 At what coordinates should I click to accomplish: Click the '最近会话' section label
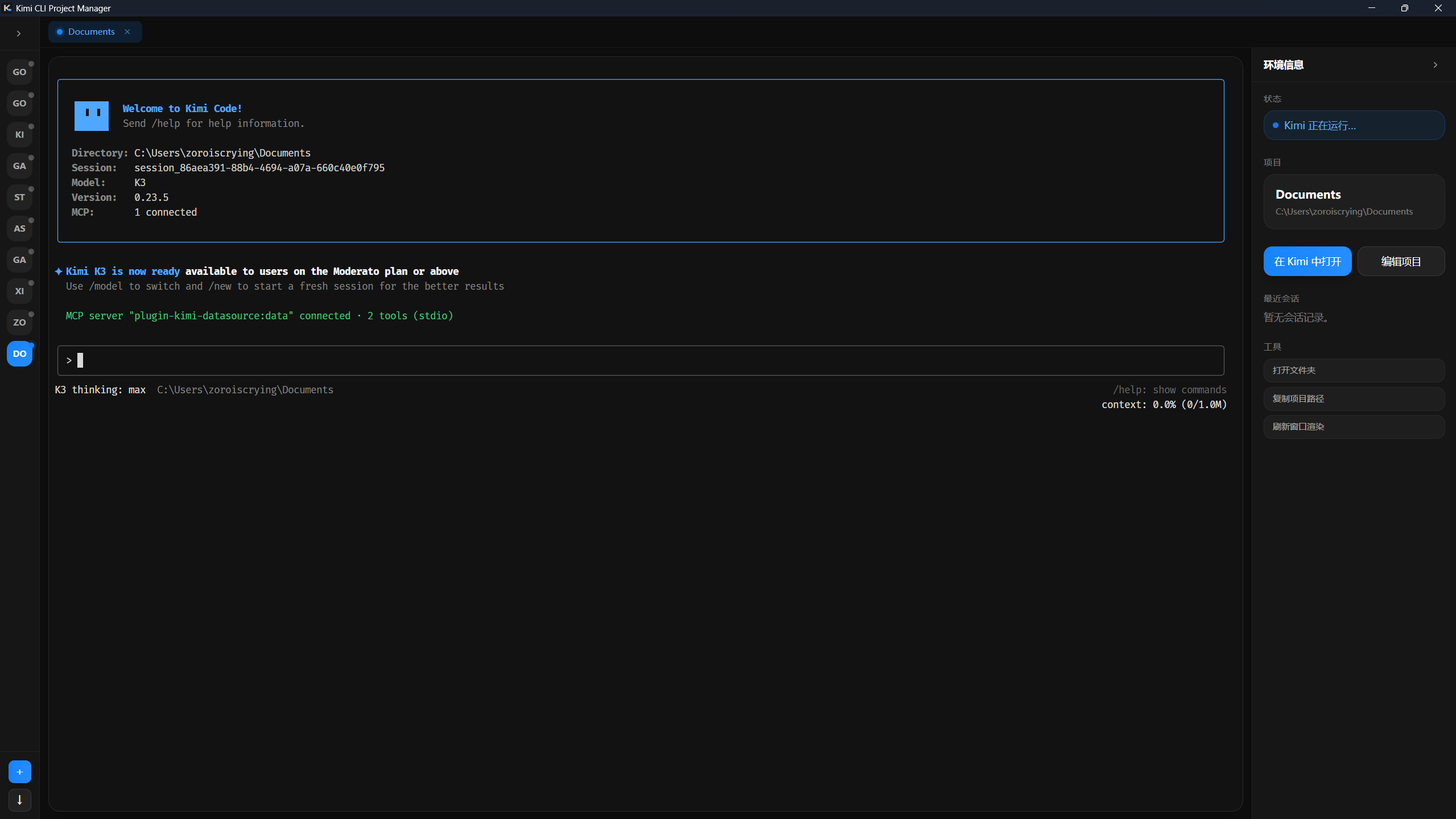pyautogui.click(x=1281, y=299)
